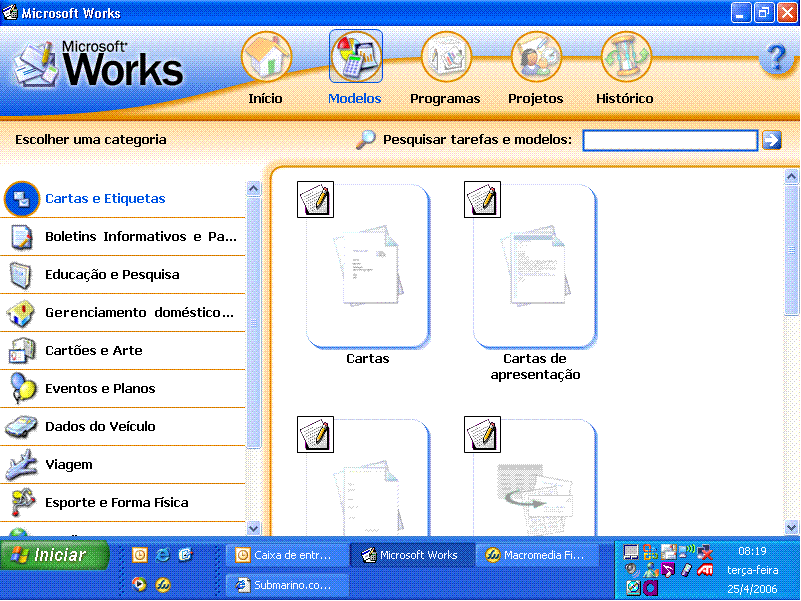Launch Windows Media Player from quick launch
Image resolution: width=801 pixels, height=601 pixels.
pyautogui.click(x=139, y=584)
